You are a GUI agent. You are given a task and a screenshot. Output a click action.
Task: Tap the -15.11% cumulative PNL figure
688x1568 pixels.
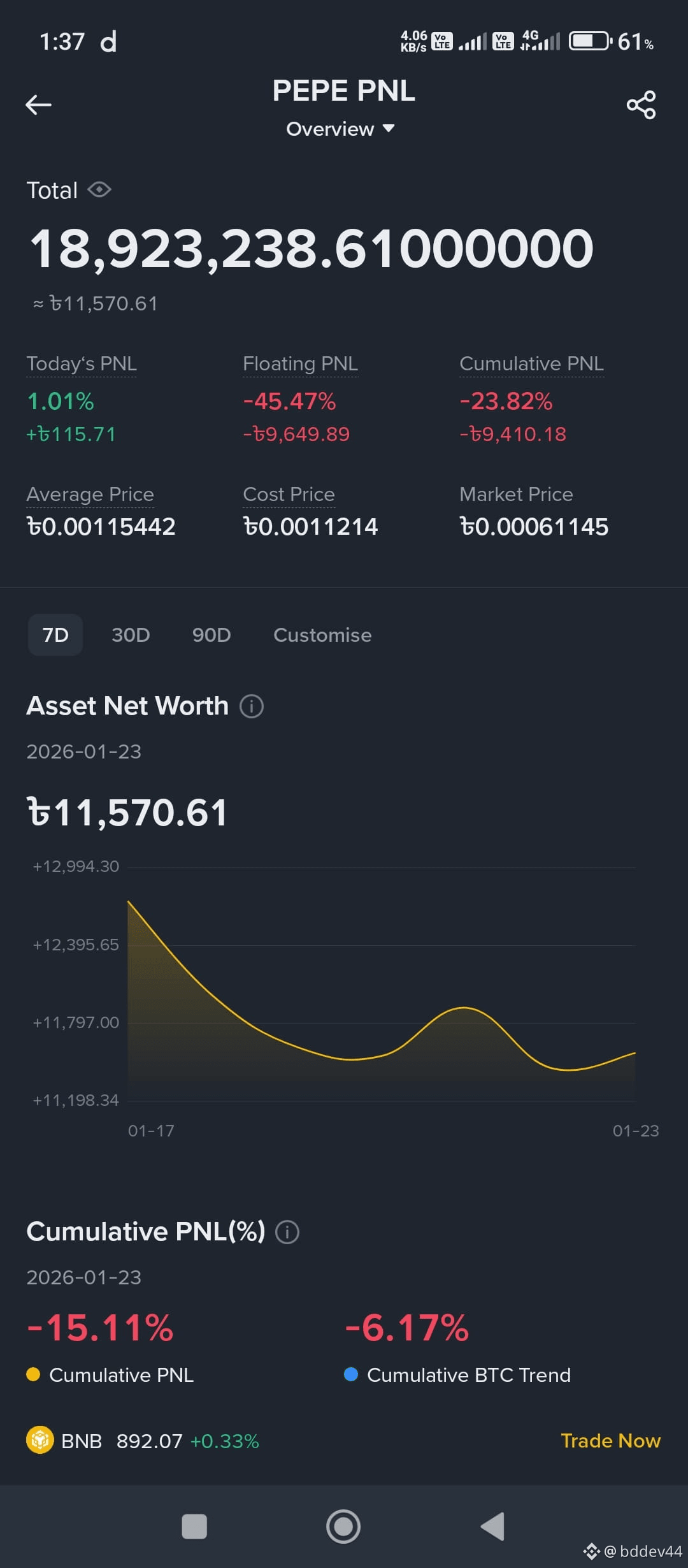click(x=100, y=1328)
